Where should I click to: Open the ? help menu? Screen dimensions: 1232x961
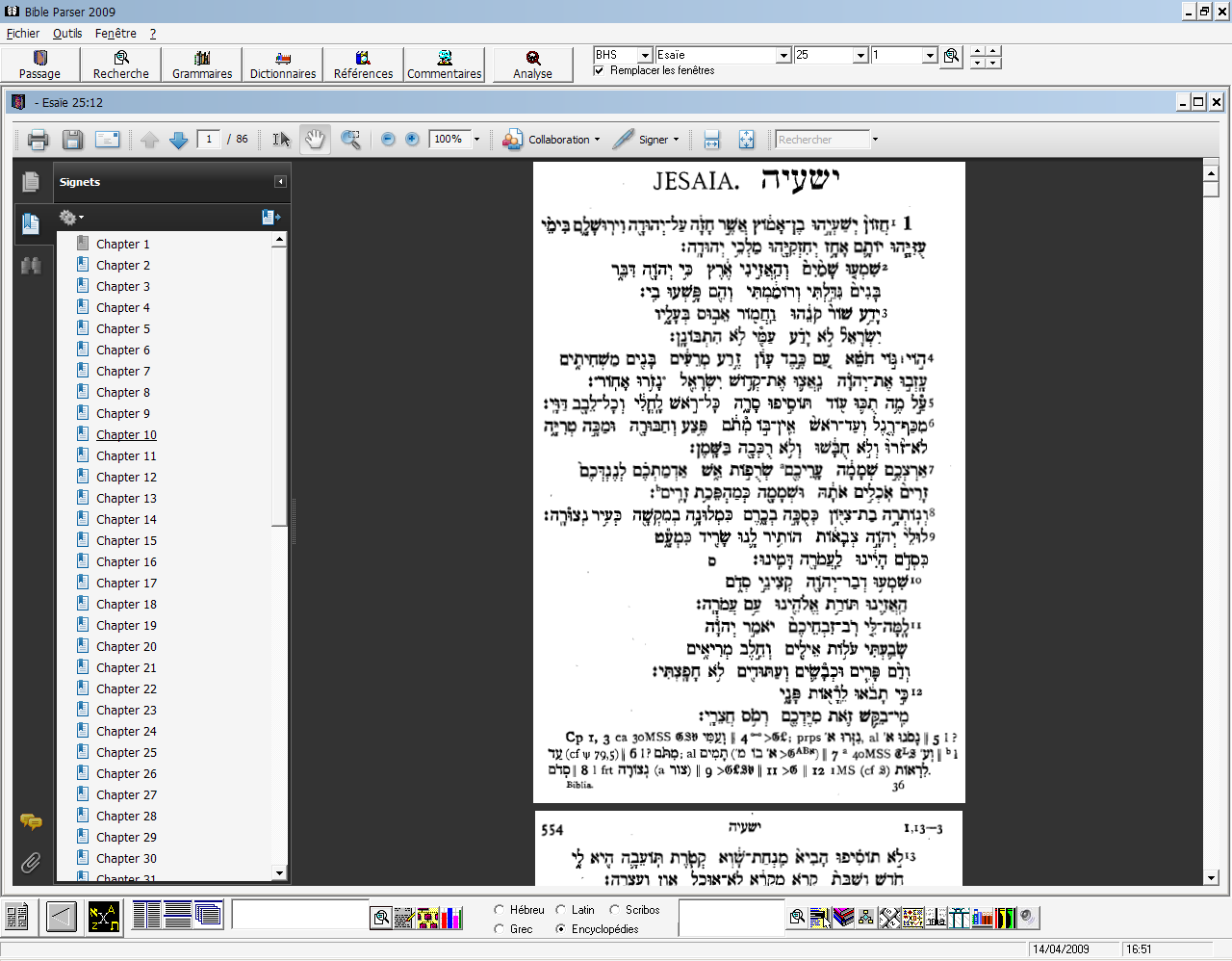153,34
